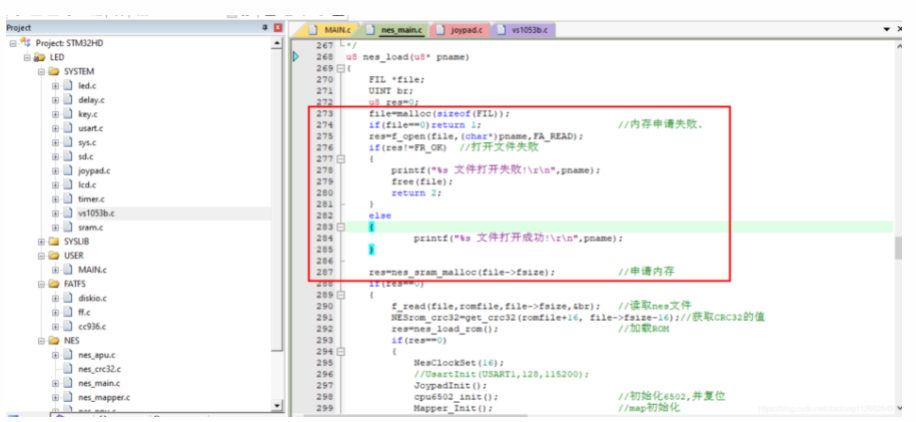The height and width of the screenshot is (422, 916).
Task: Expand the SYSLIB group
Action: click(41, 241)
